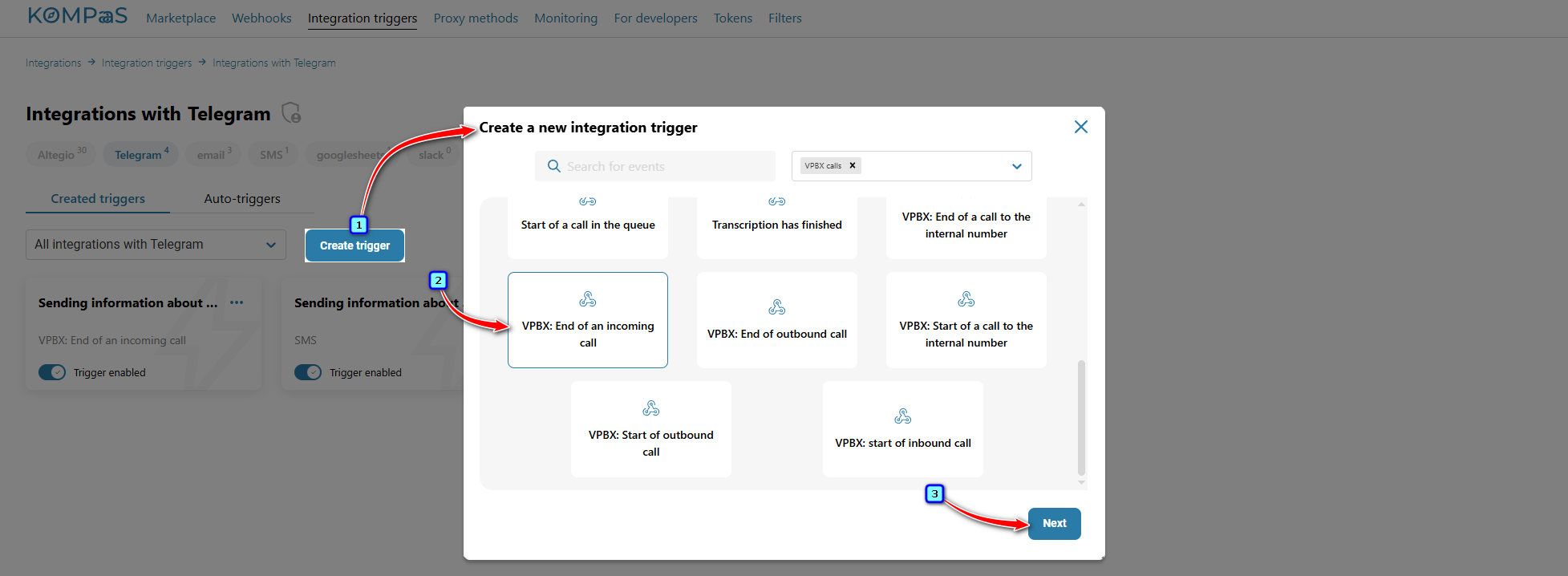1568x576 pixels.
Task: Go to Webhooks in top navigation
Action: pyautogui.click(x=261, y=18)
